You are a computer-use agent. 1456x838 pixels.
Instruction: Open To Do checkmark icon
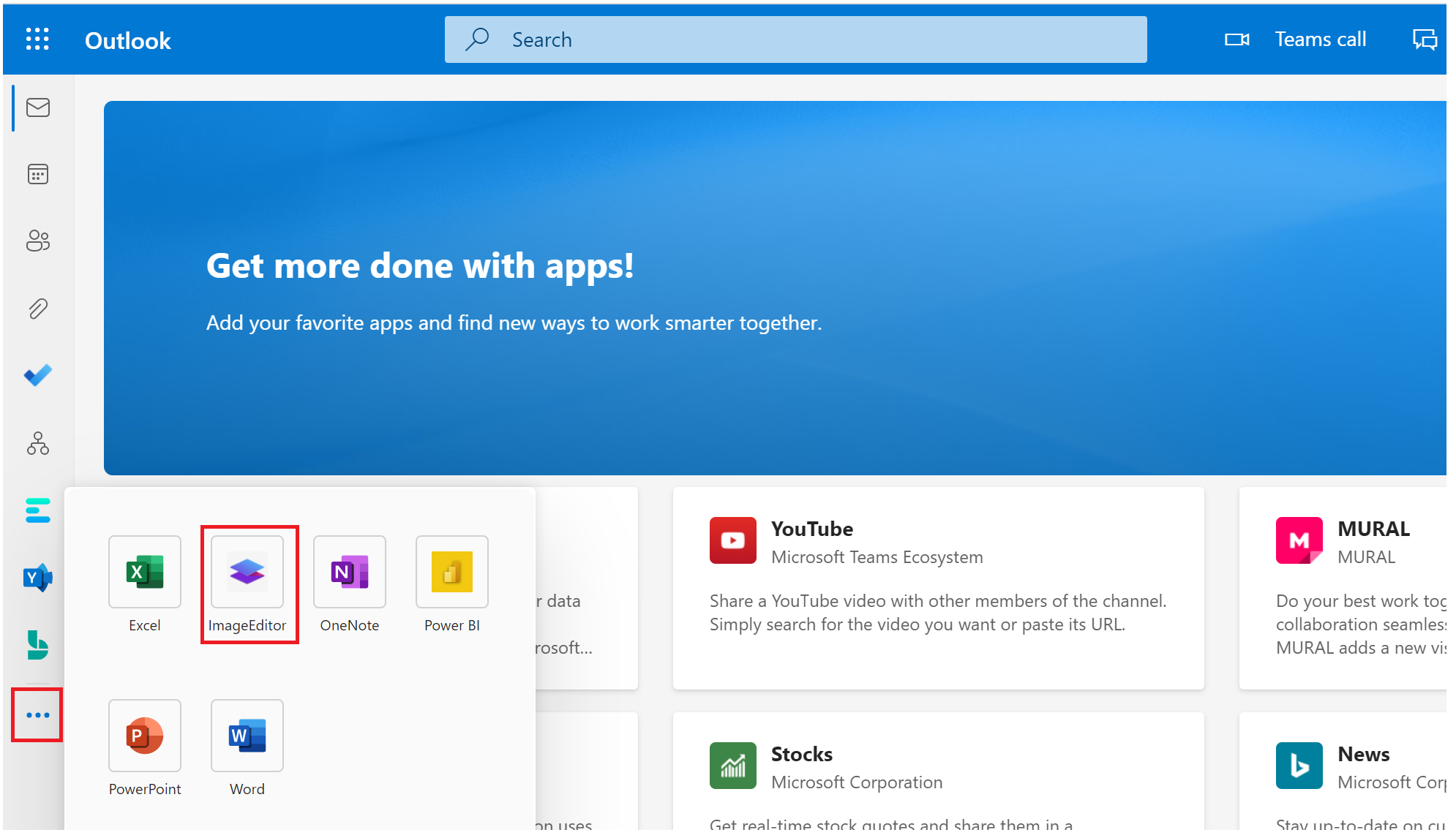point(38,375)
